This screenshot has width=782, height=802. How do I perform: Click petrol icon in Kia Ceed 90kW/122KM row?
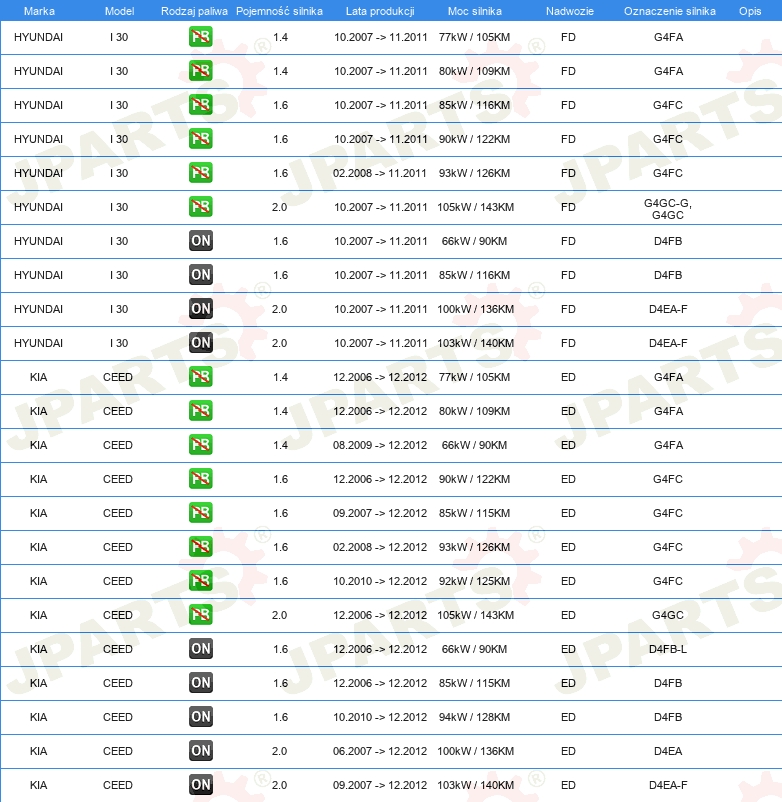[x=200, y=479]
